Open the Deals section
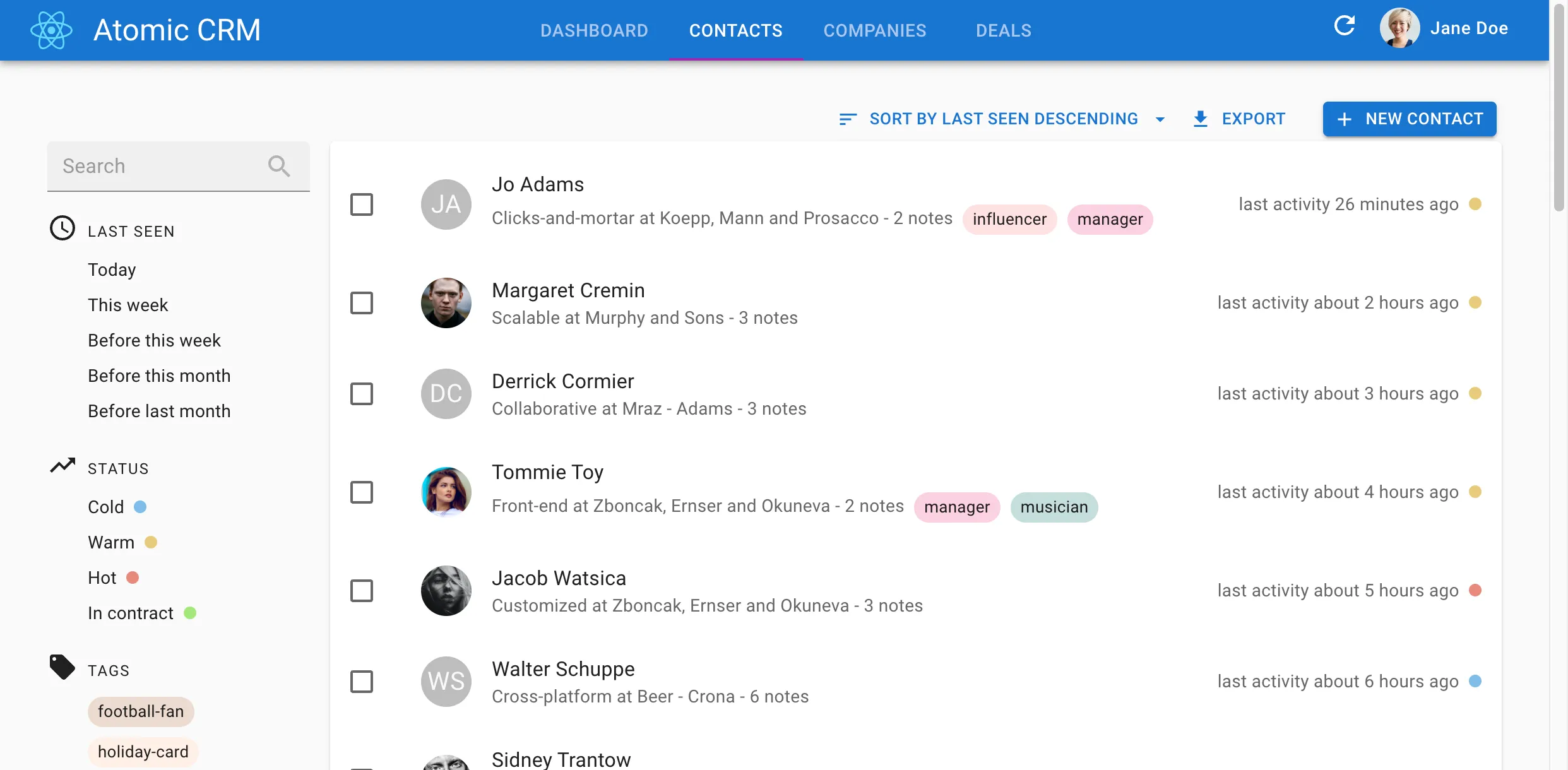This screenshot has height=770, width=1568. click(x=1003, y=30)
